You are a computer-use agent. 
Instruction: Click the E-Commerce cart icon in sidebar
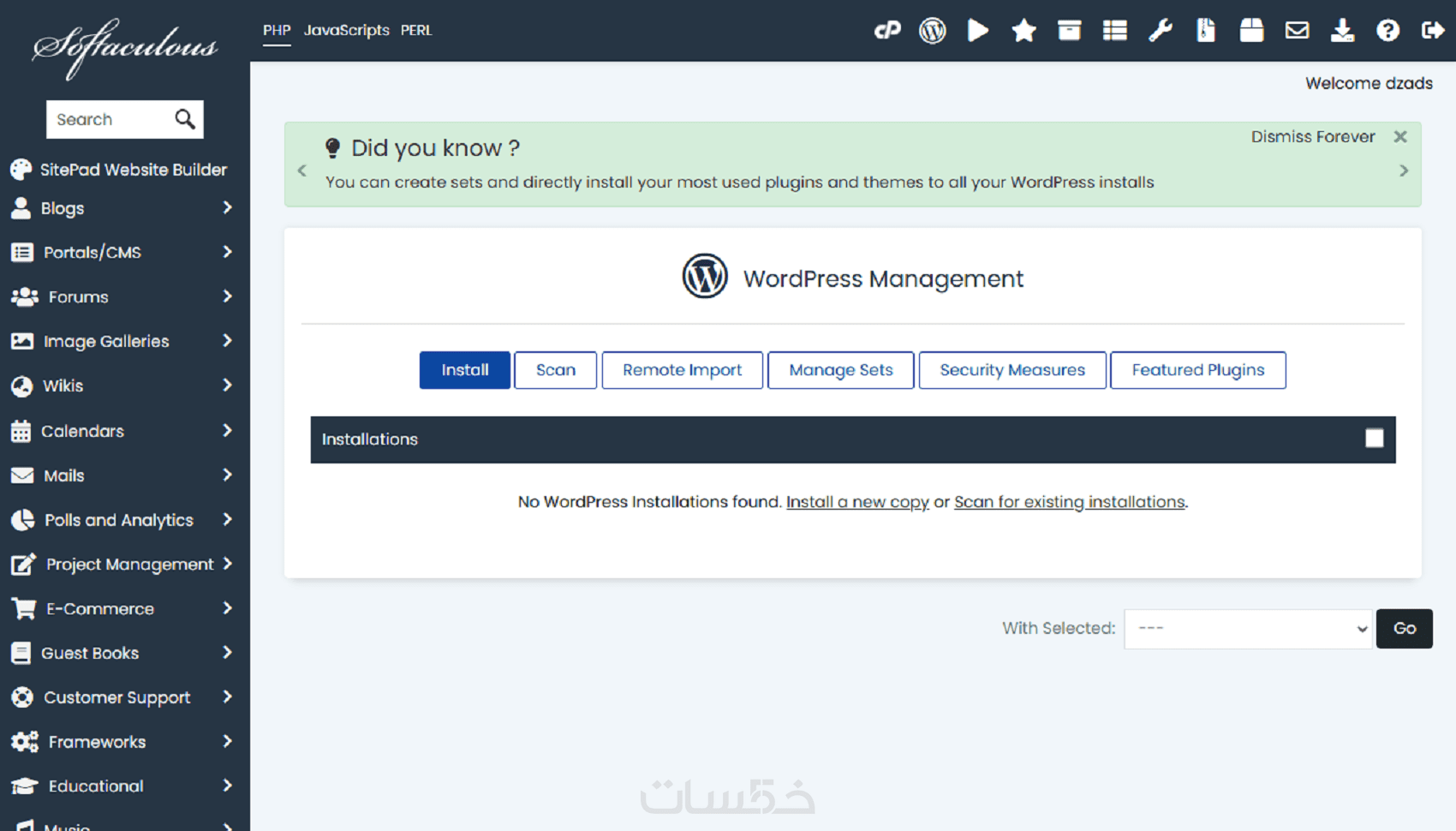click(23, 608)
